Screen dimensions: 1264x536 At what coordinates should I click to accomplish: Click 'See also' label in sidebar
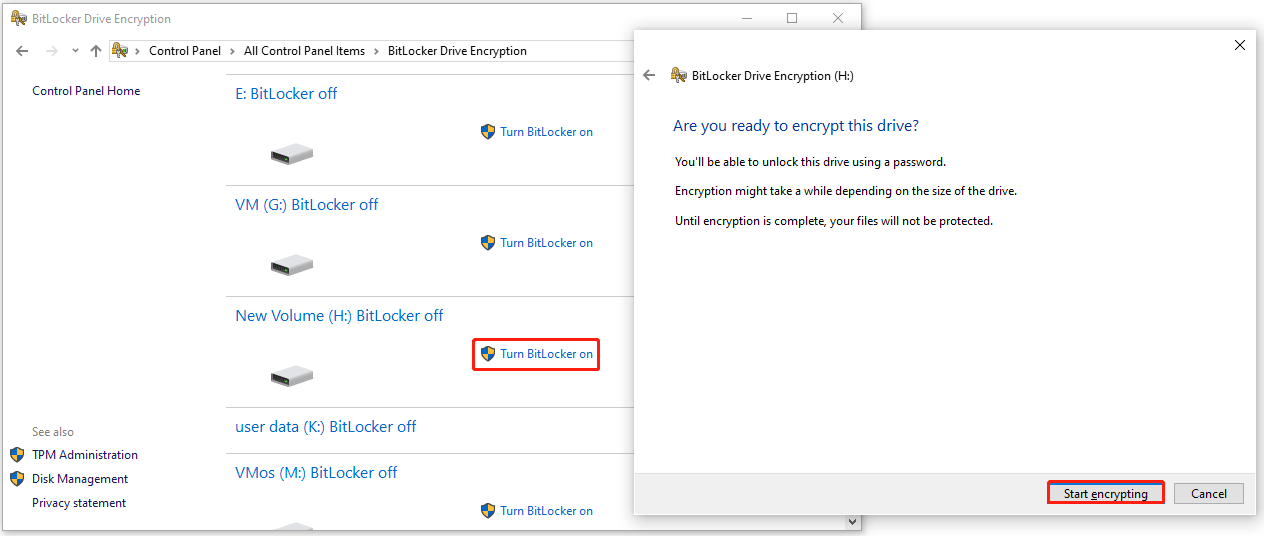pos(53,432)
